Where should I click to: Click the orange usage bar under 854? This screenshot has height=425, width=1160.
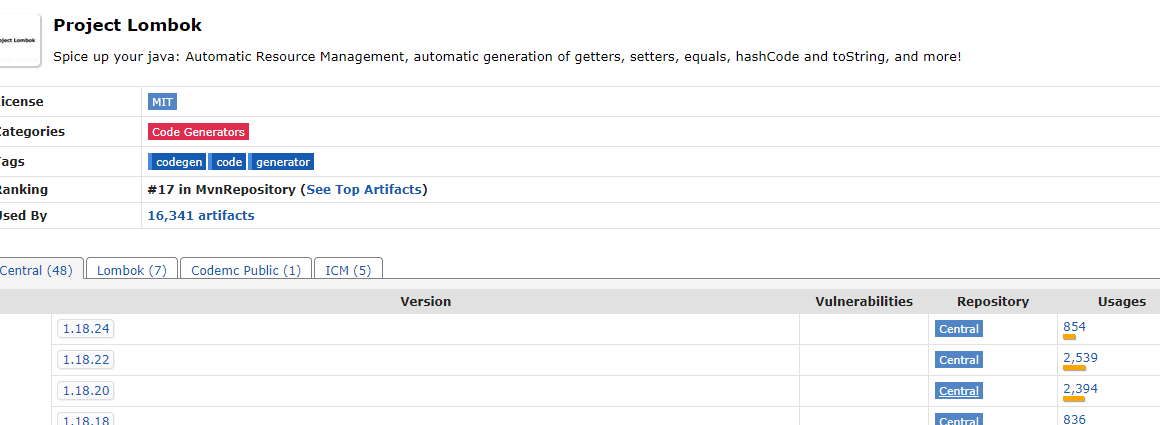tap(1069, 336)
